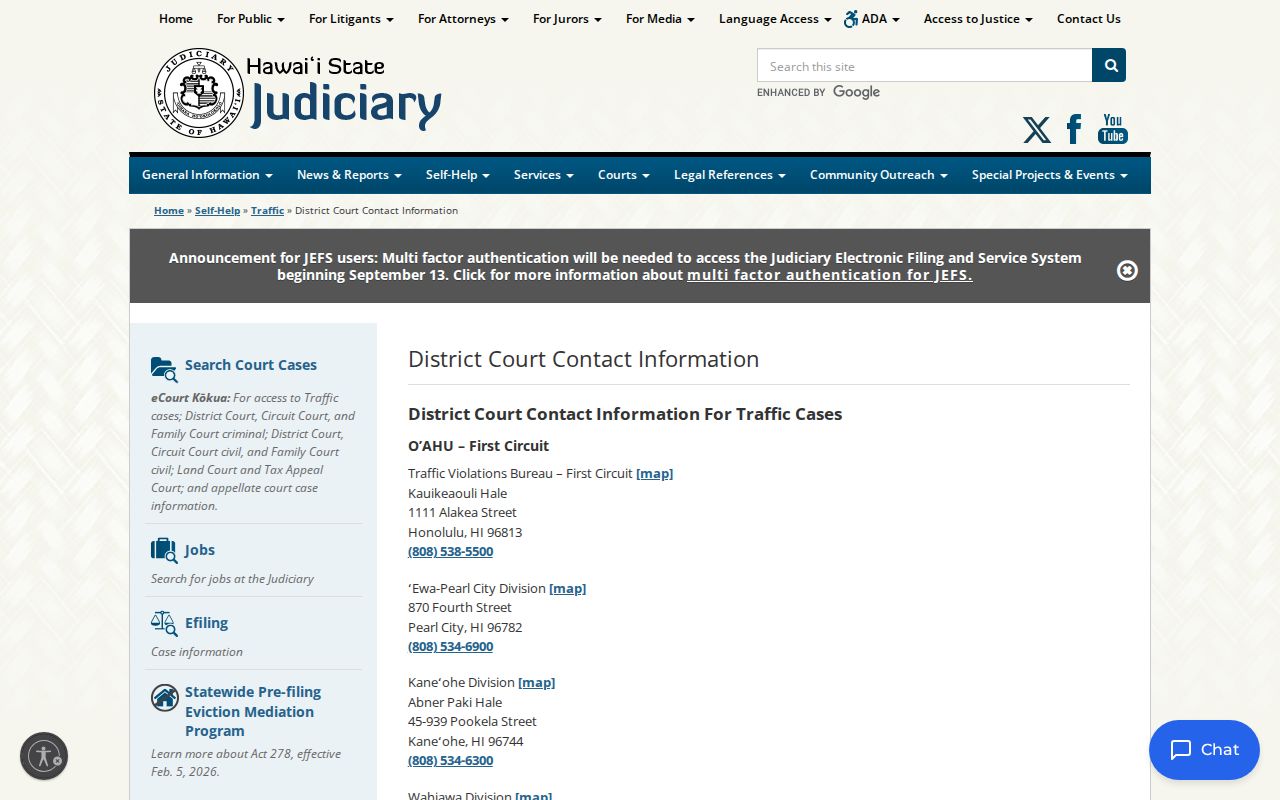Click the search magnifier button
1280x800 pixels.
pos(1109,65)
